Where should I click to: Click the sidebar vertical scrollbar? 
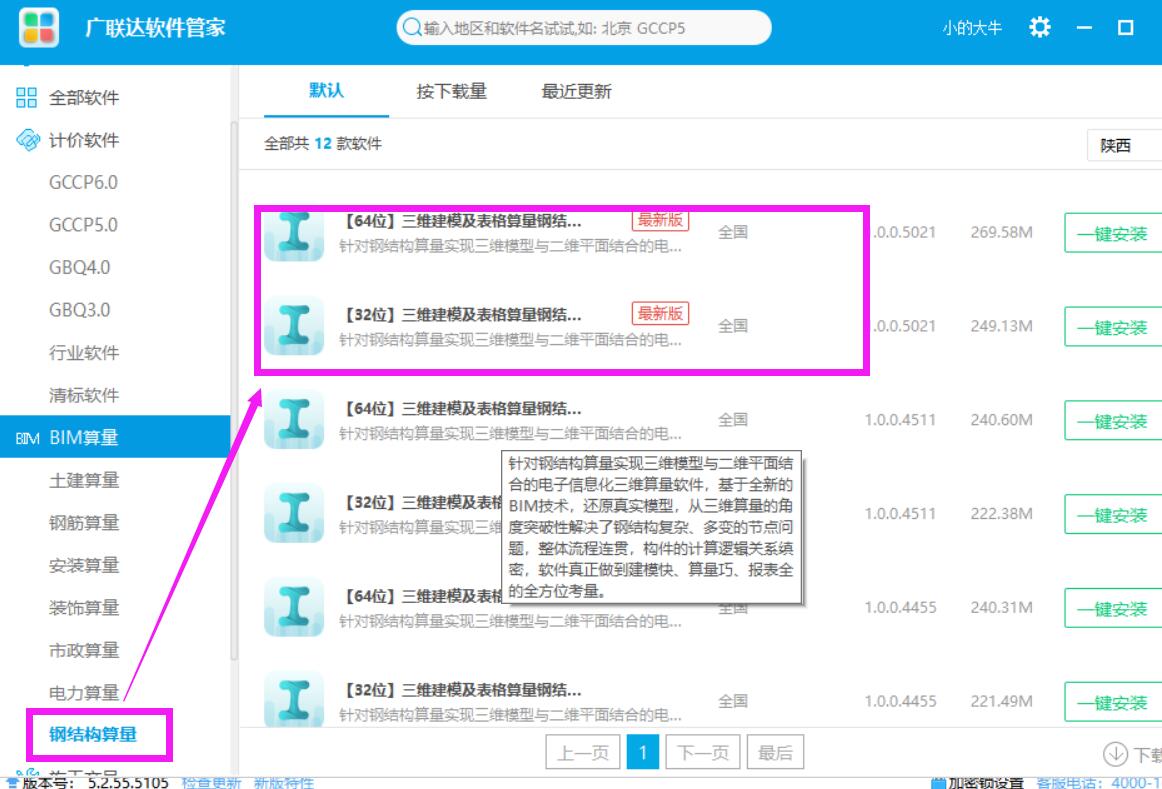[234, 391]
